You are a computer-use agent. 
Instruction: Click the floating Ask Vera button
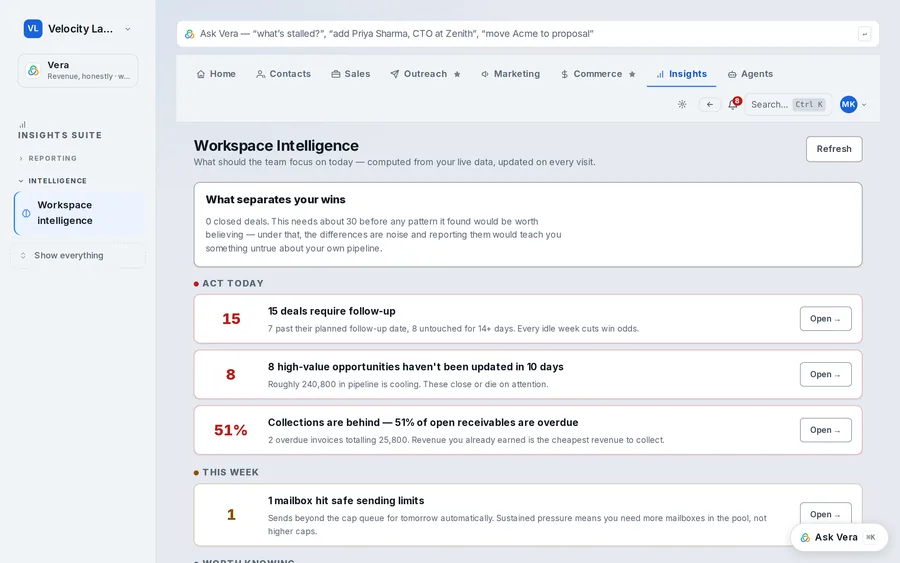pyautogui.click(x=839, y=537)
